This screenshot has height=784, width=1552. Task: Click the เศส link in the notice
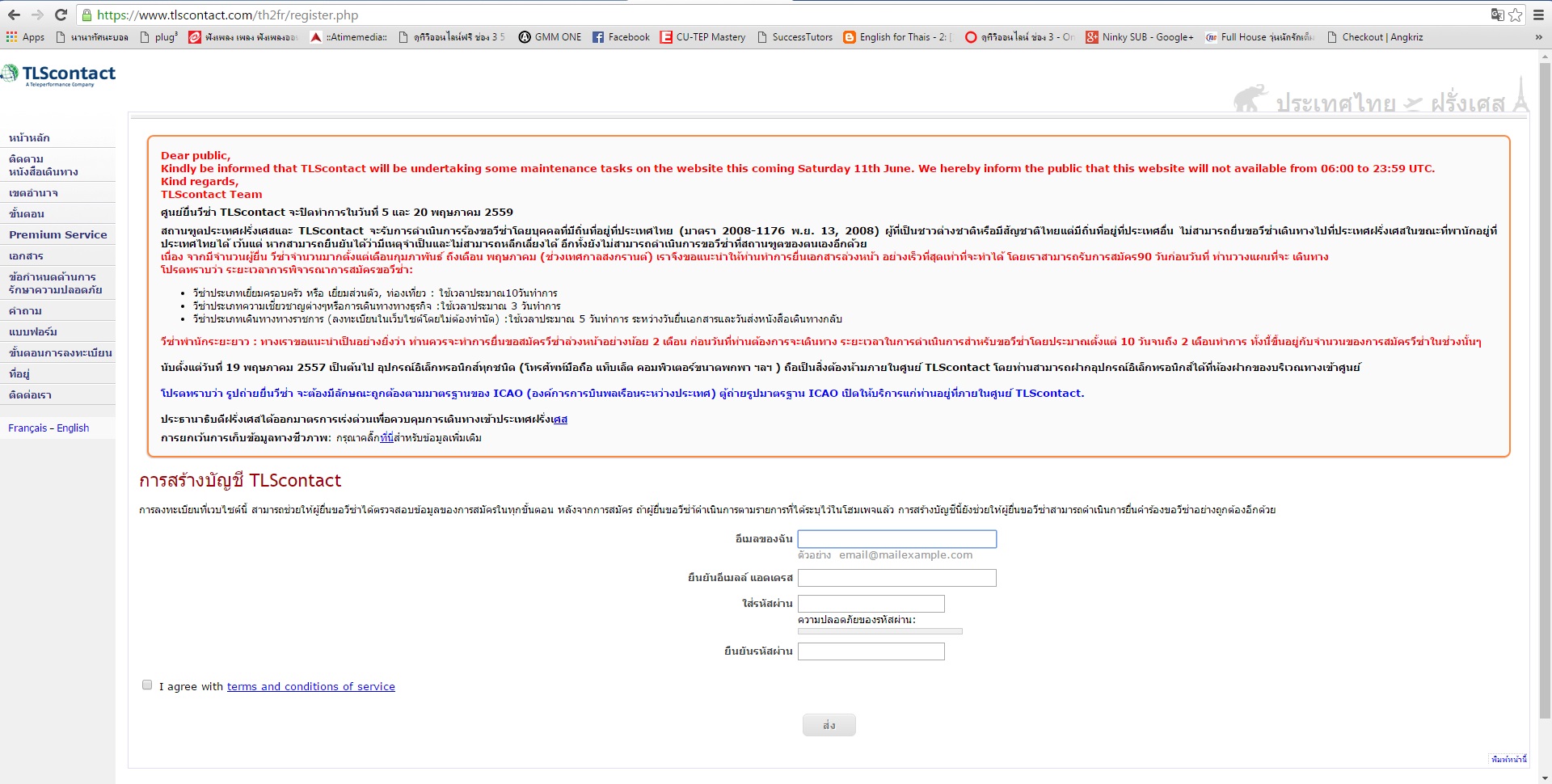[x=559, y=419]
